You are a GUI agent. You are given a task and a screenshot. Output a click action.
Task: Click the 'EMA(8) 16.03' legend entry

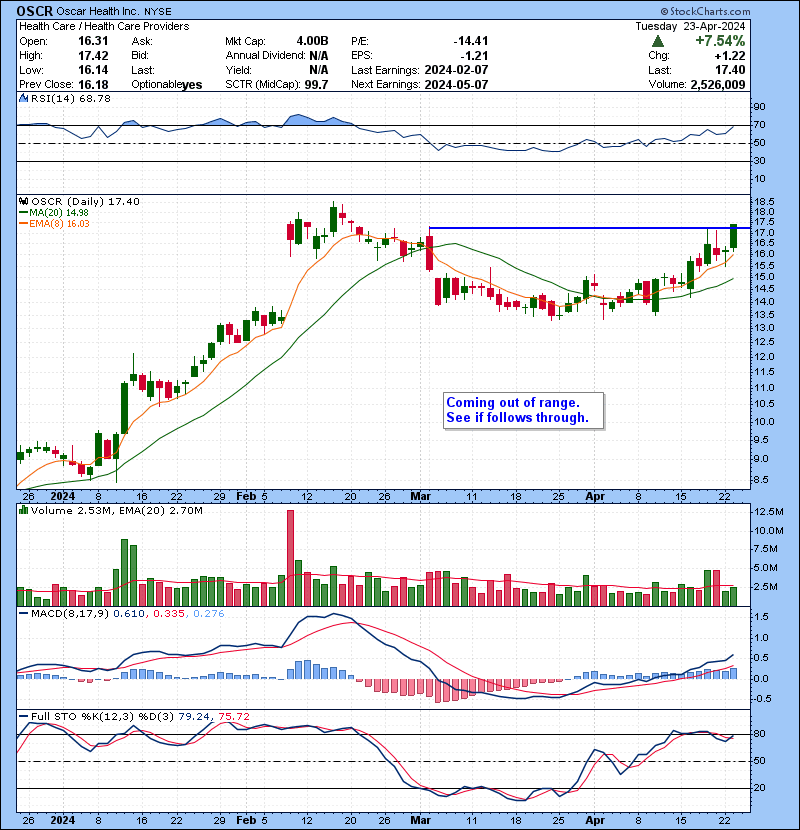(x=59, y=224)
